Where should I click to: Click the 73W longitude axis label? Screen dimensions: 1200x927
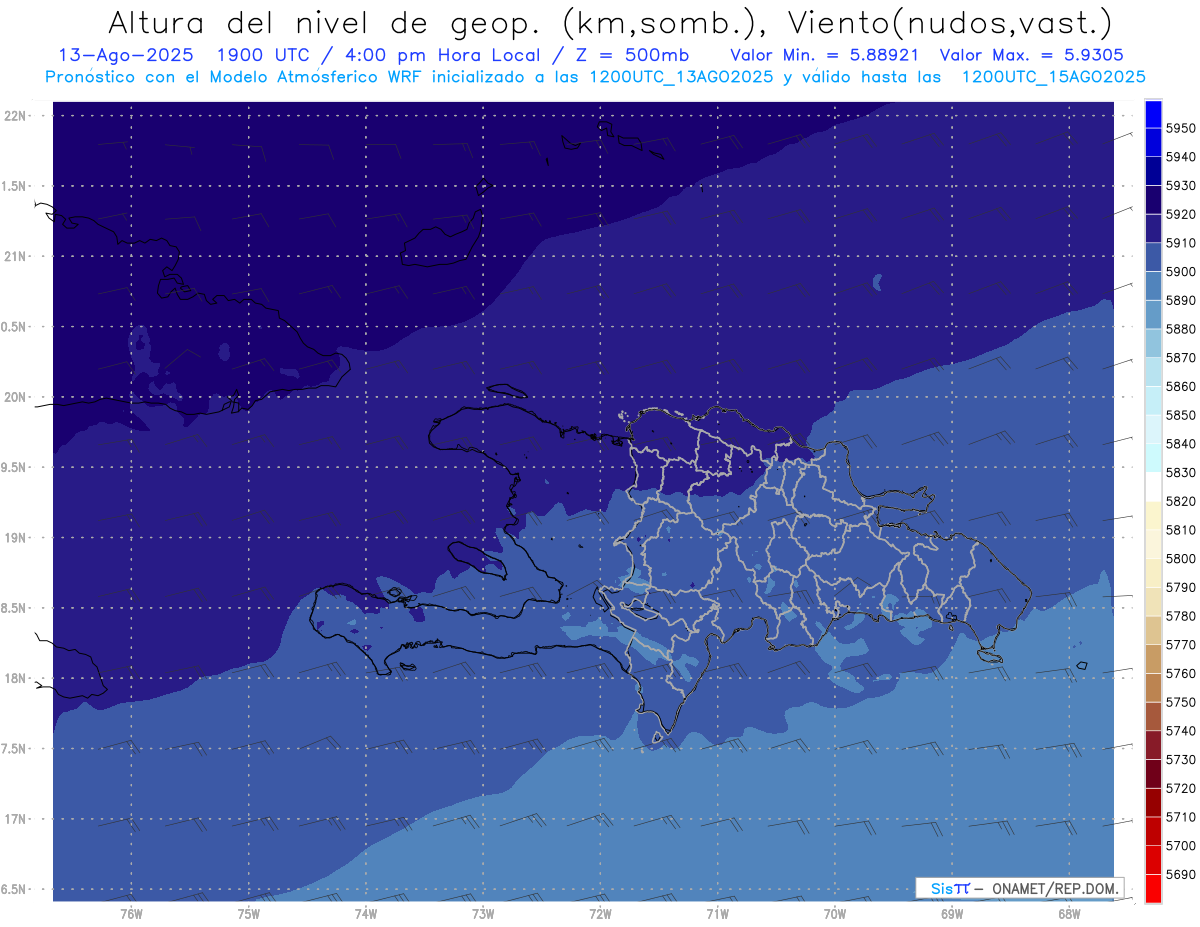483,913
